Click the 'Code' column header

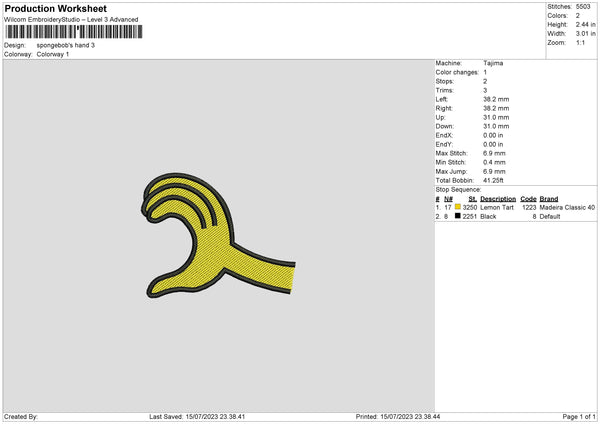tap(528, 199)
